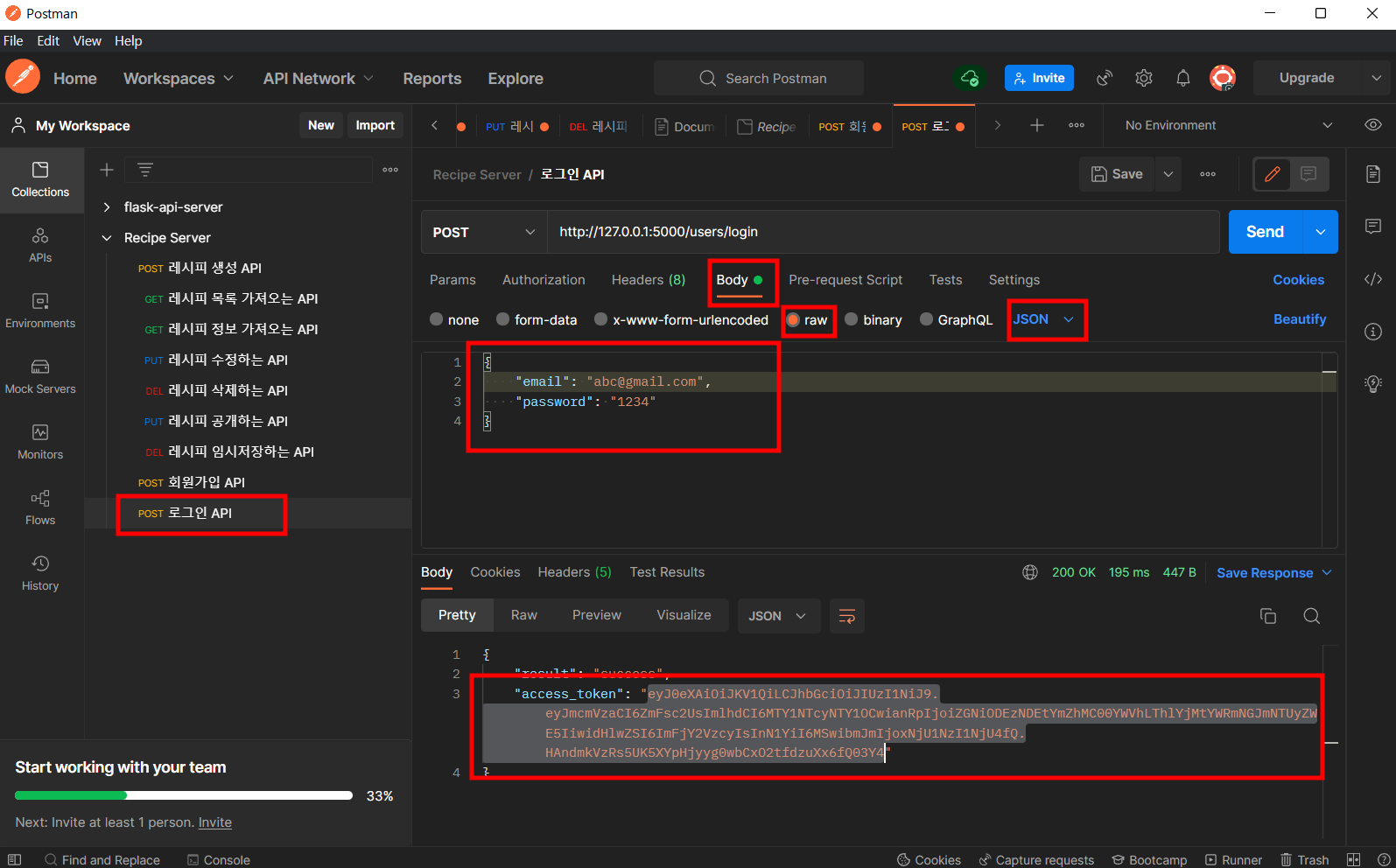Open the API Network dropdown
This screenshot has width=1396, height=868.
pyautogui.click(x=319, y=78)
